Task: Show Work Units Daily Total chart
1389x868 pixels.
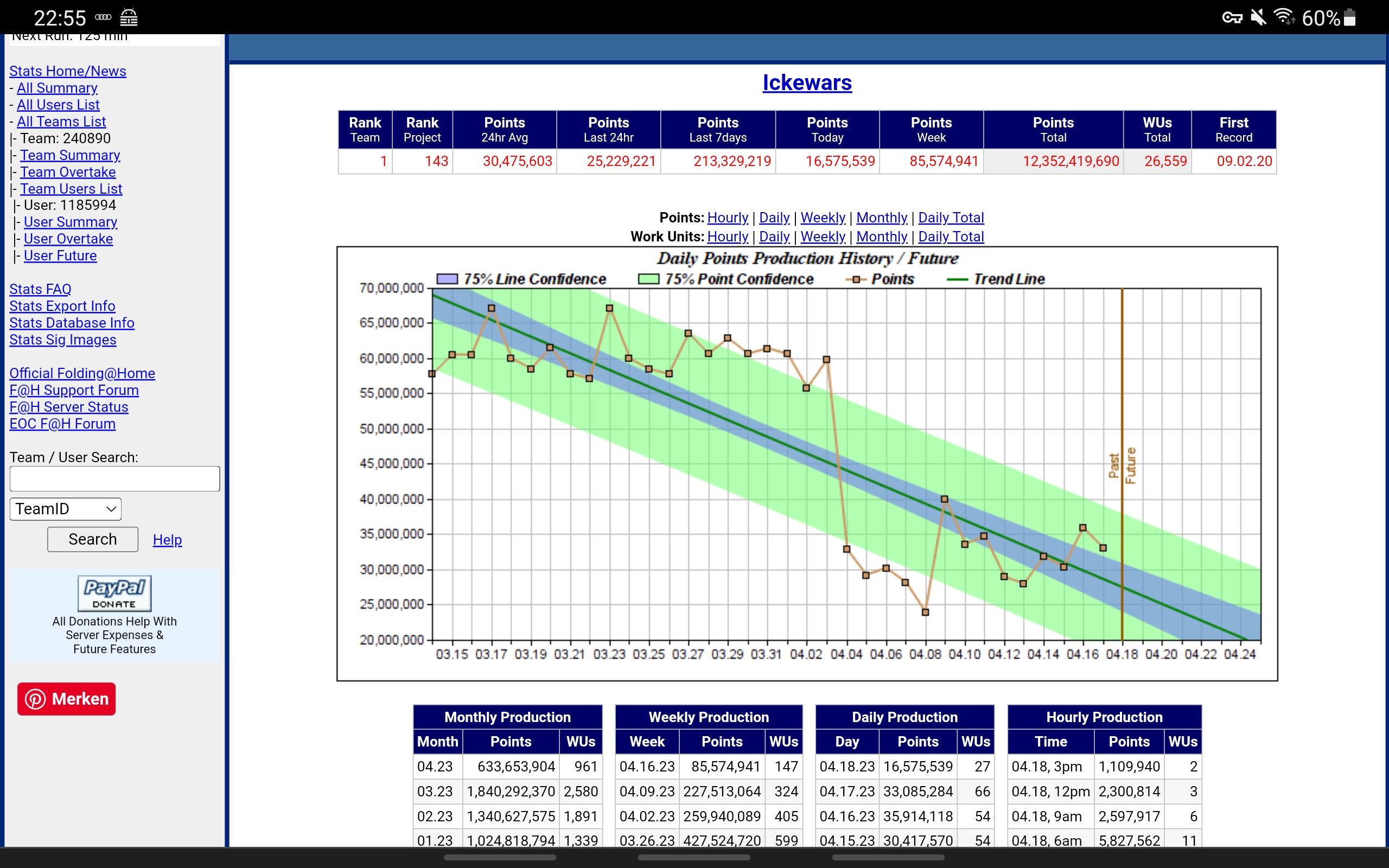Action: pos(951,237)
